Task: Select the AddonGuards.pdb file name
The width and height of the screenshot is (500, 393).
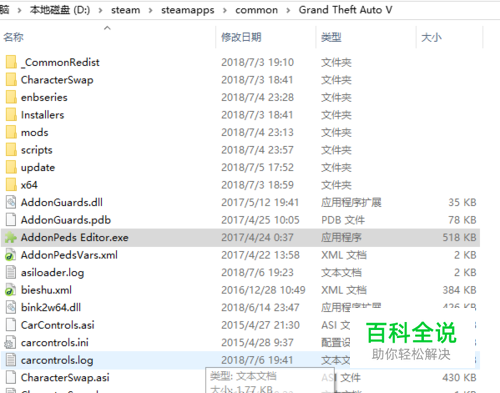Action: (x=66, y=220)
